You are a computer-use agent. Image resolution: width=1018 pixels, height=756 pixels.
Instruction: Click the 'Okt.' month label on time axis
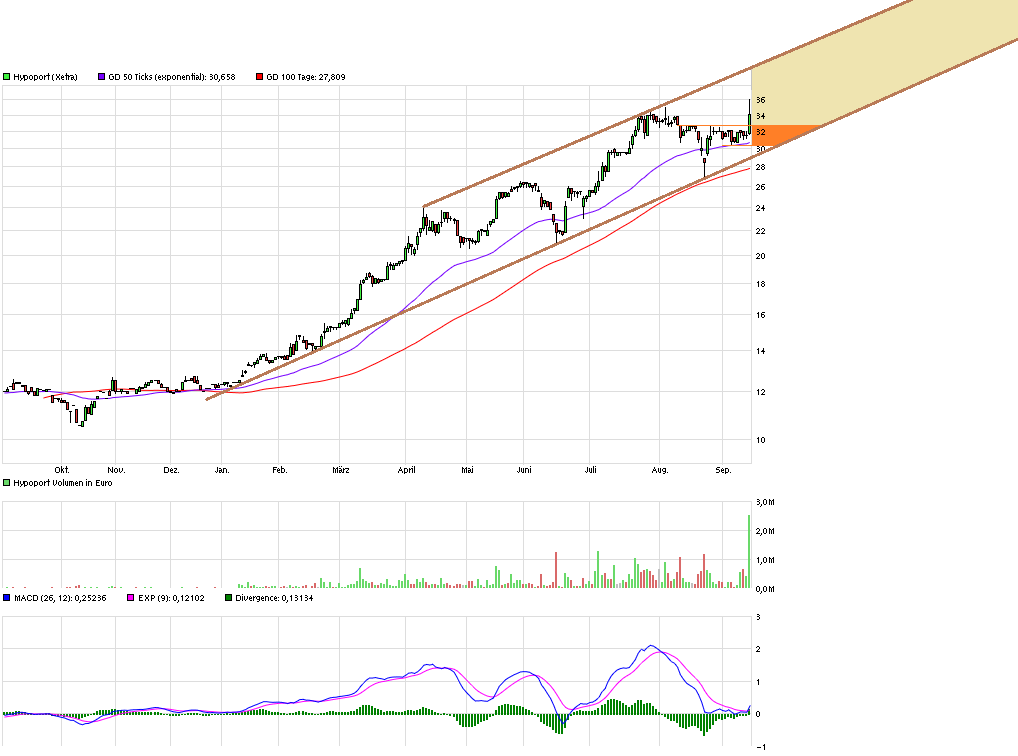62,470
